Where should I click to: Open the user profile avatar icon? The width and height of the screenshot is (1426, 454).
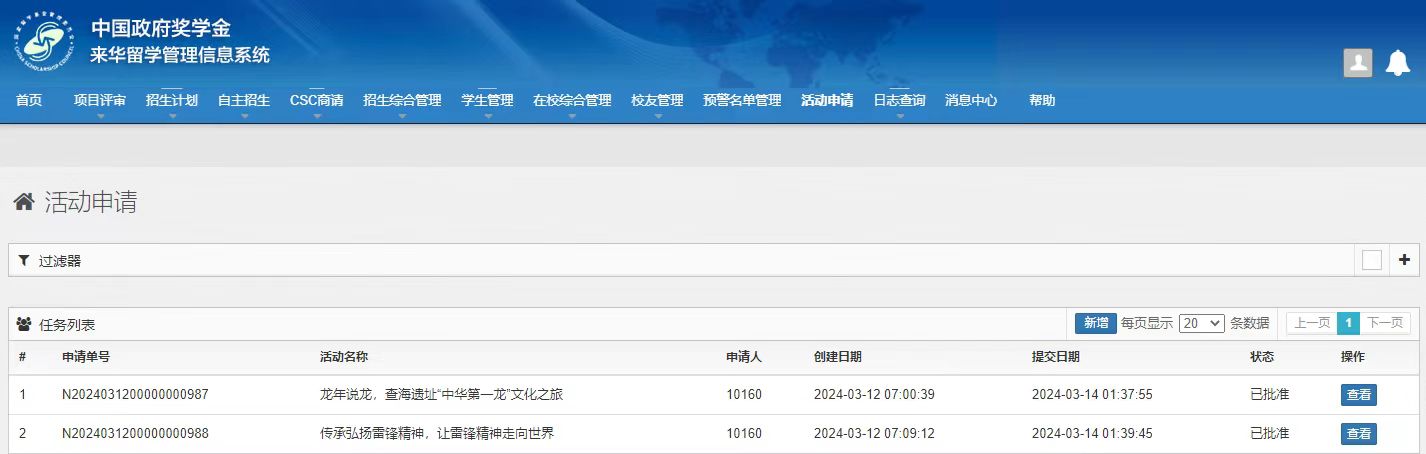tap(1357, 62)
